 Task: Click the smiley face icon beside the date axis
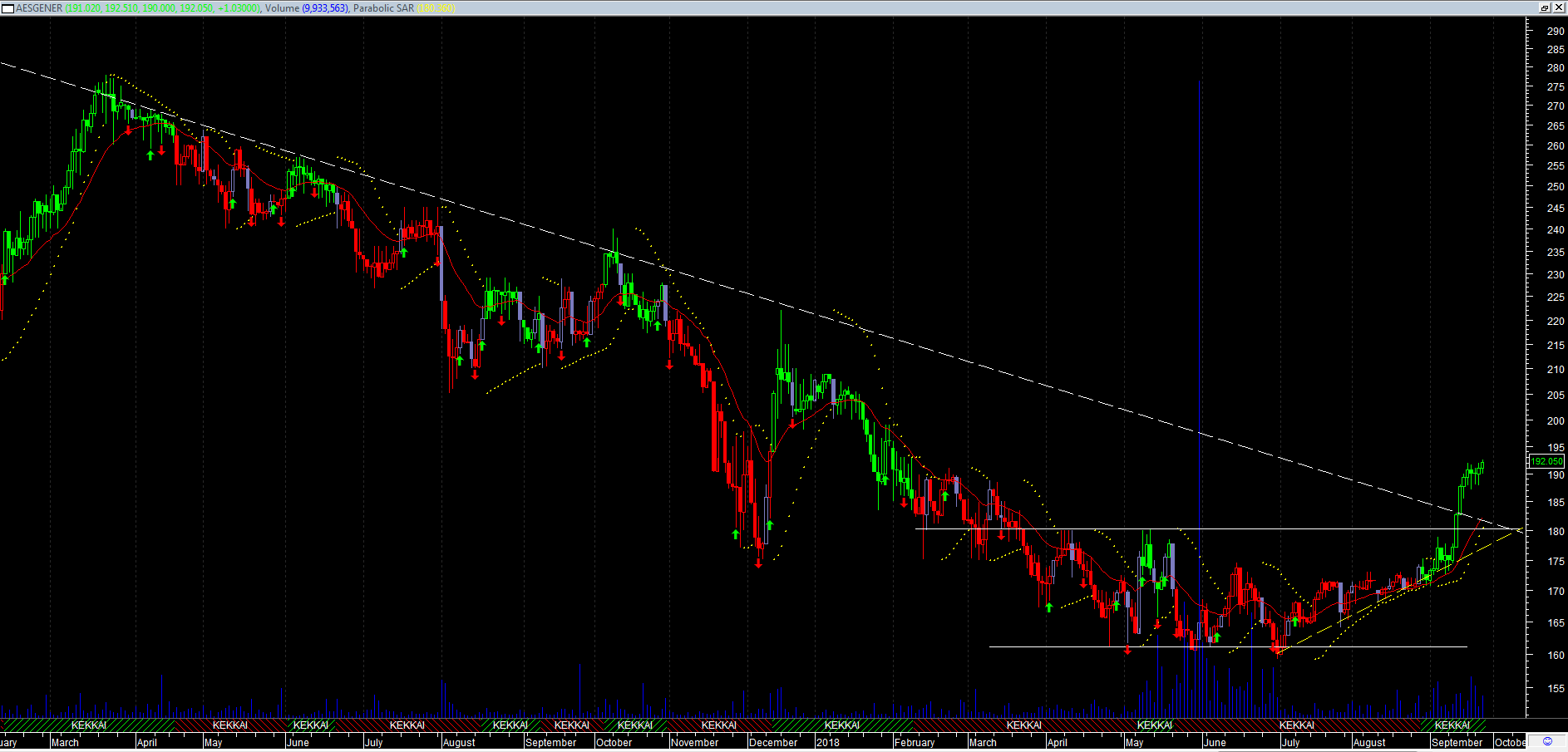point(1547,742)
